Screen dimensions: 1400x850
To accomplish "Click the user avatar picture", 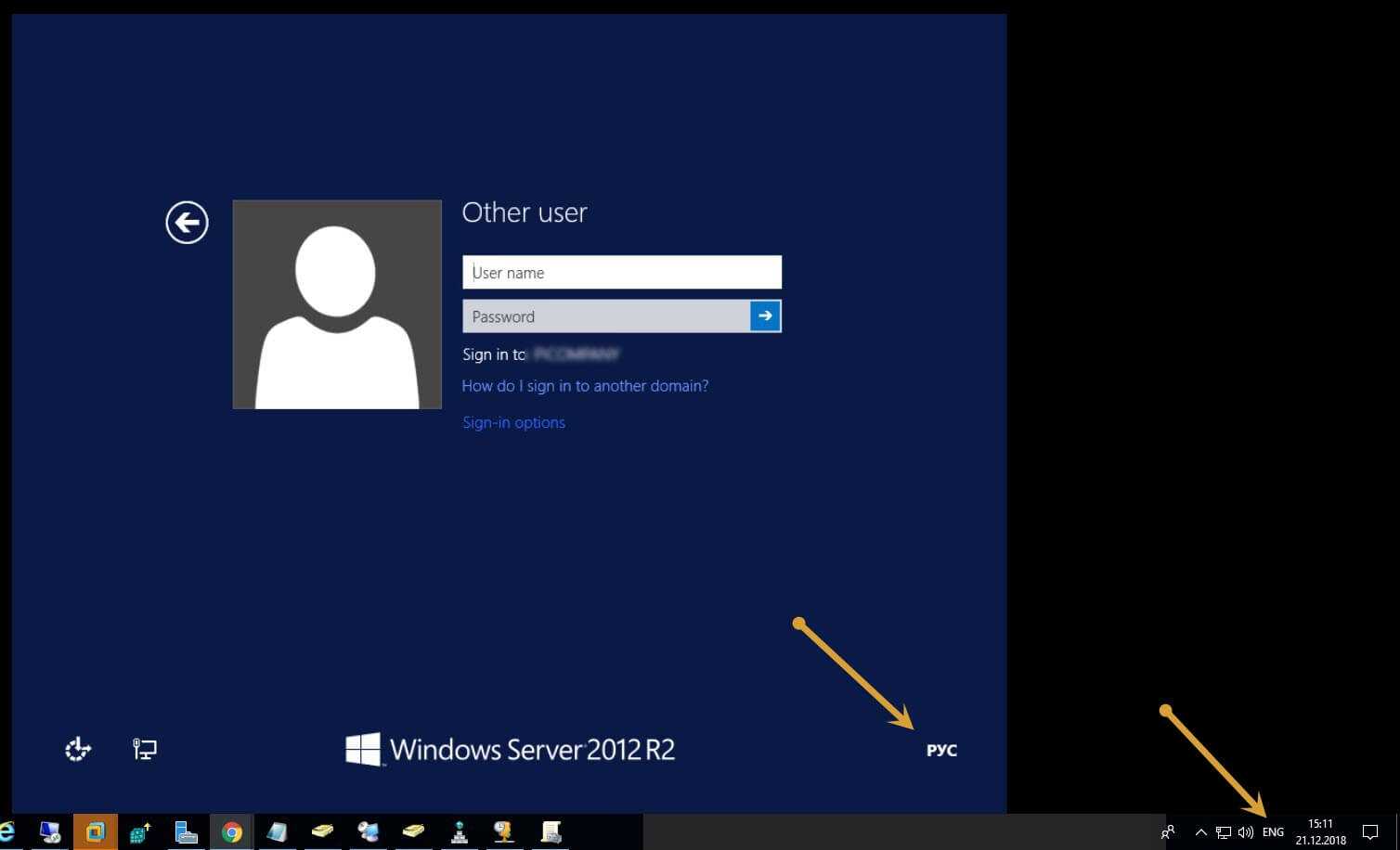I will pos(337,304).
